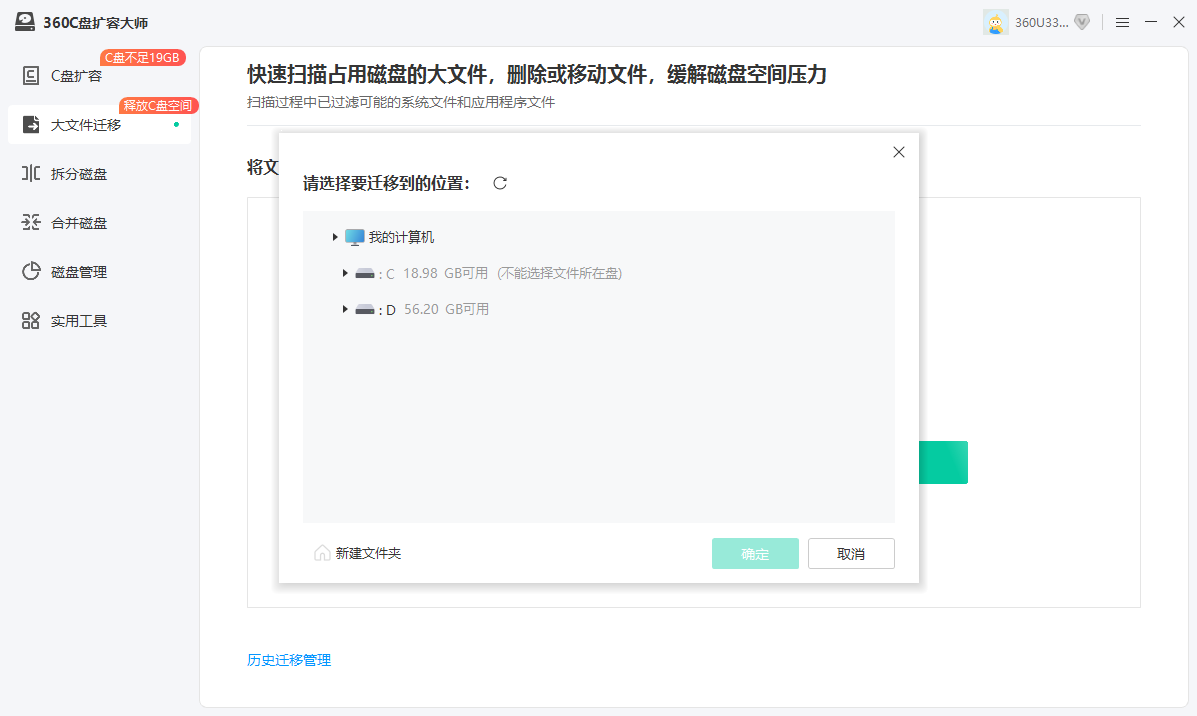Click the user avatar picture
The image size is (1197, 716).
click(995, 22)
